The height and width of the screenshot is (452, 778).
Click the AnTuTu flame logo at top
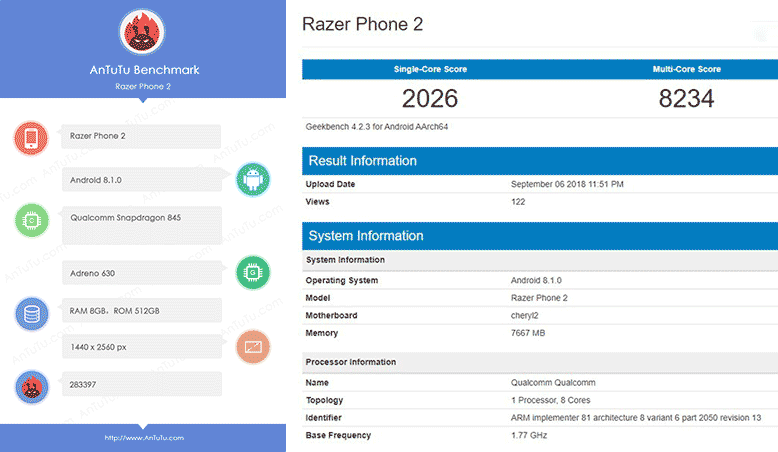(x=142, y=32)
